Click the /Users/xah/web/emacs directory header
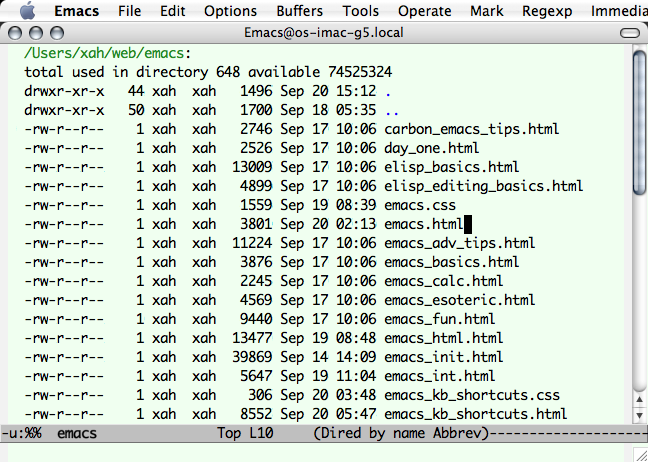 pos(108,53)
